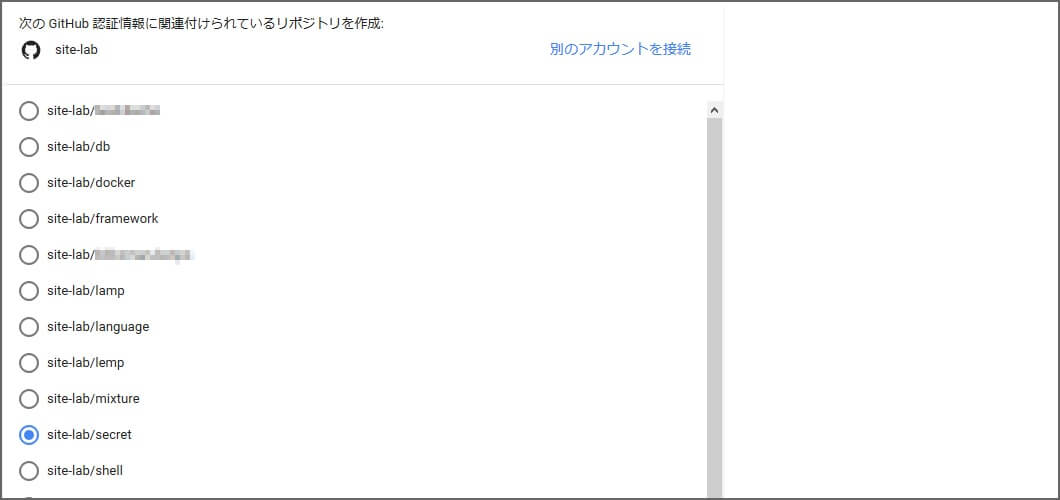This screenshot has width=1060, height=500.
Task: Select the site-lab/docker repository option
Action: 29,183
